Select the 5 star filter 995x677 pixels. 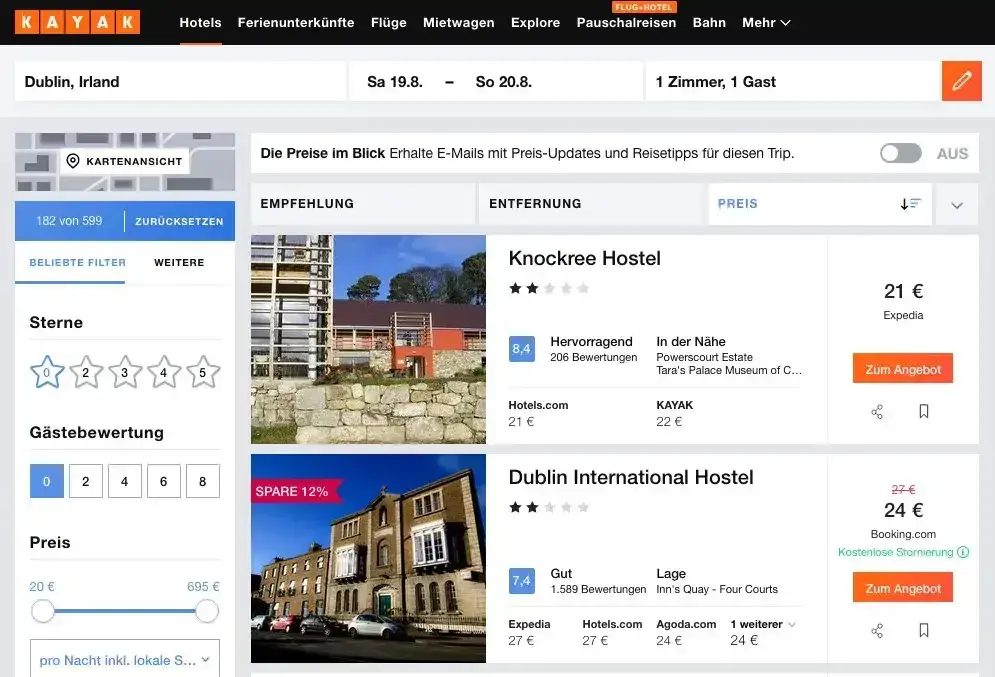203,372
